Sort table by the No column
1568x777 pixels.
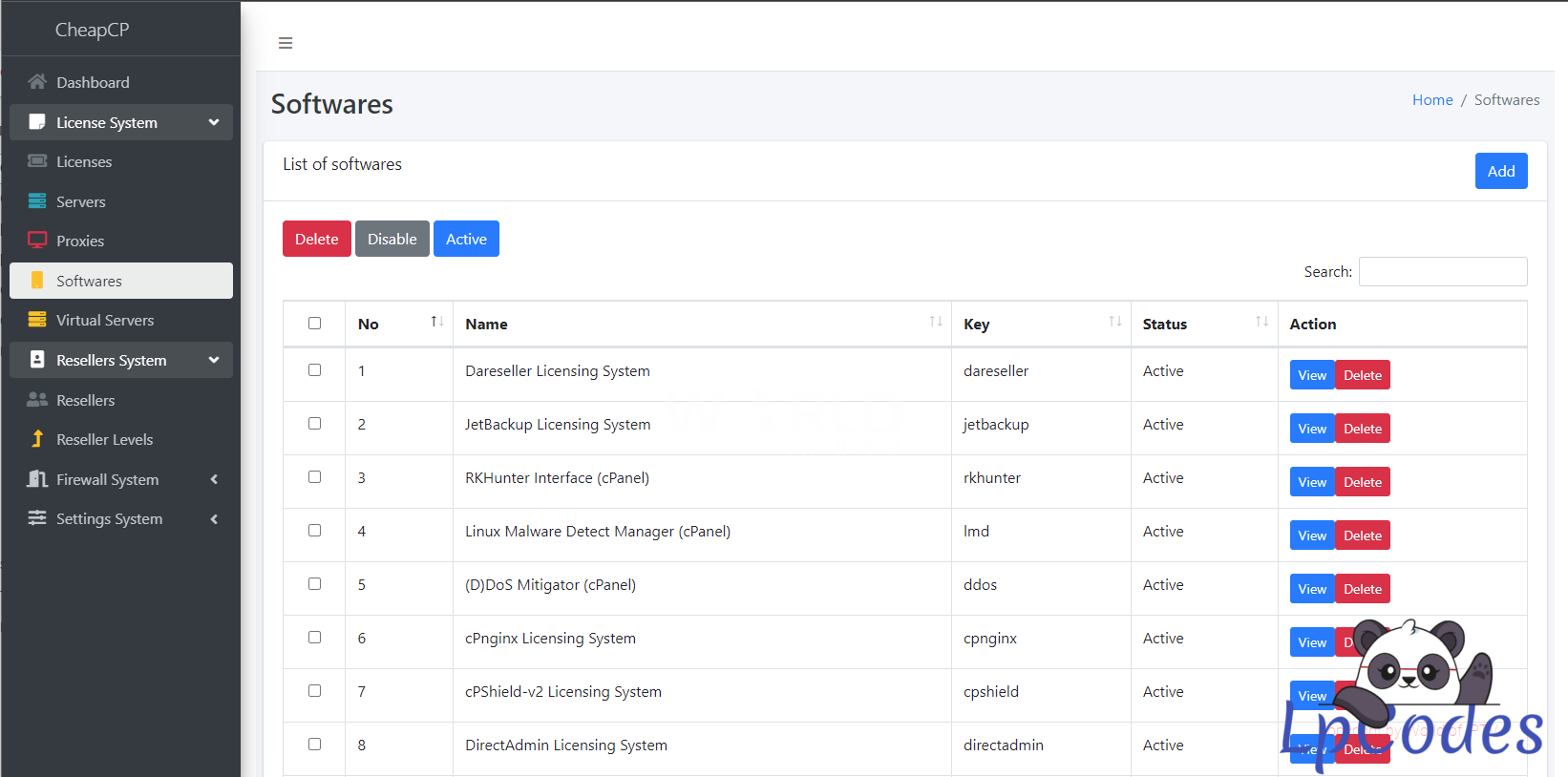(x=436, y=323)
